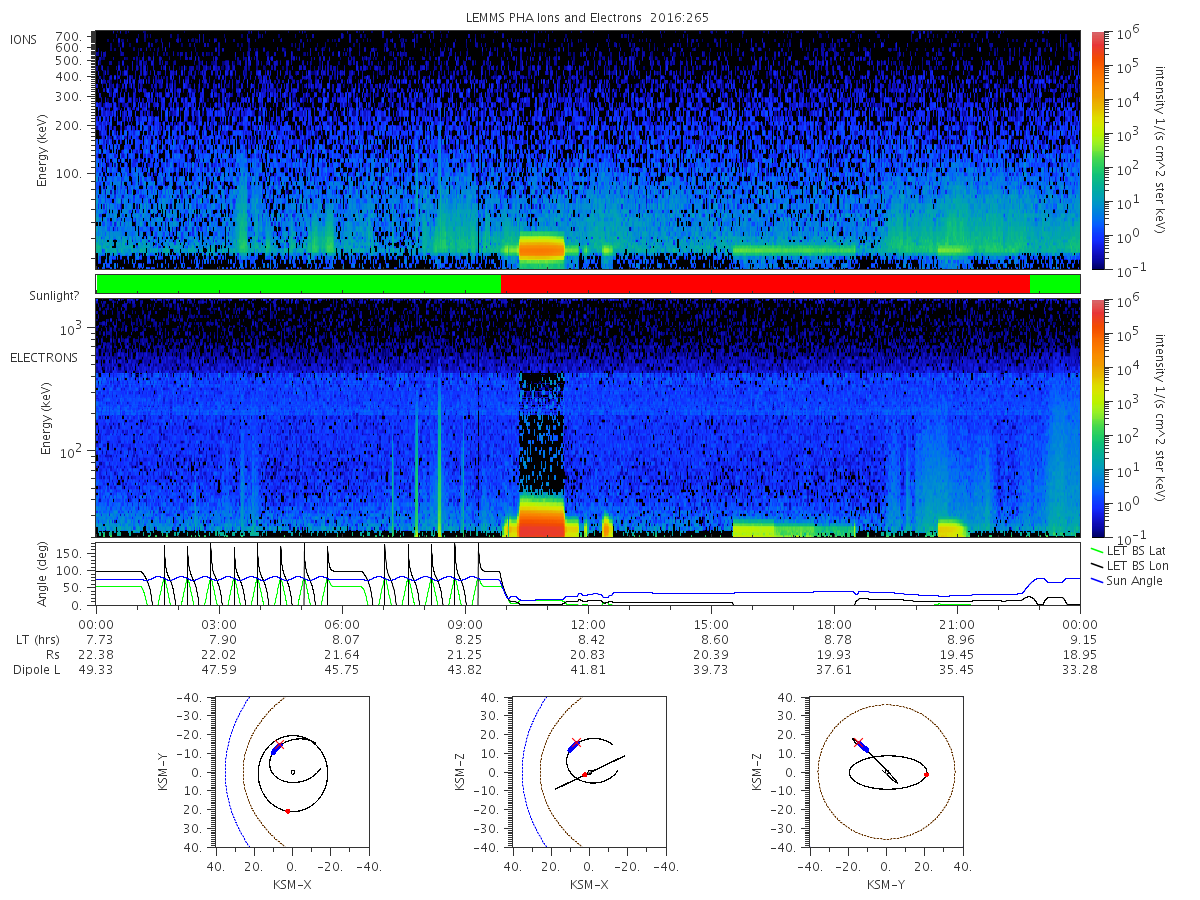Click the 'LT (hrs)' row label
The height and width of the screenshot is (900, 1200).
(38, 639)
